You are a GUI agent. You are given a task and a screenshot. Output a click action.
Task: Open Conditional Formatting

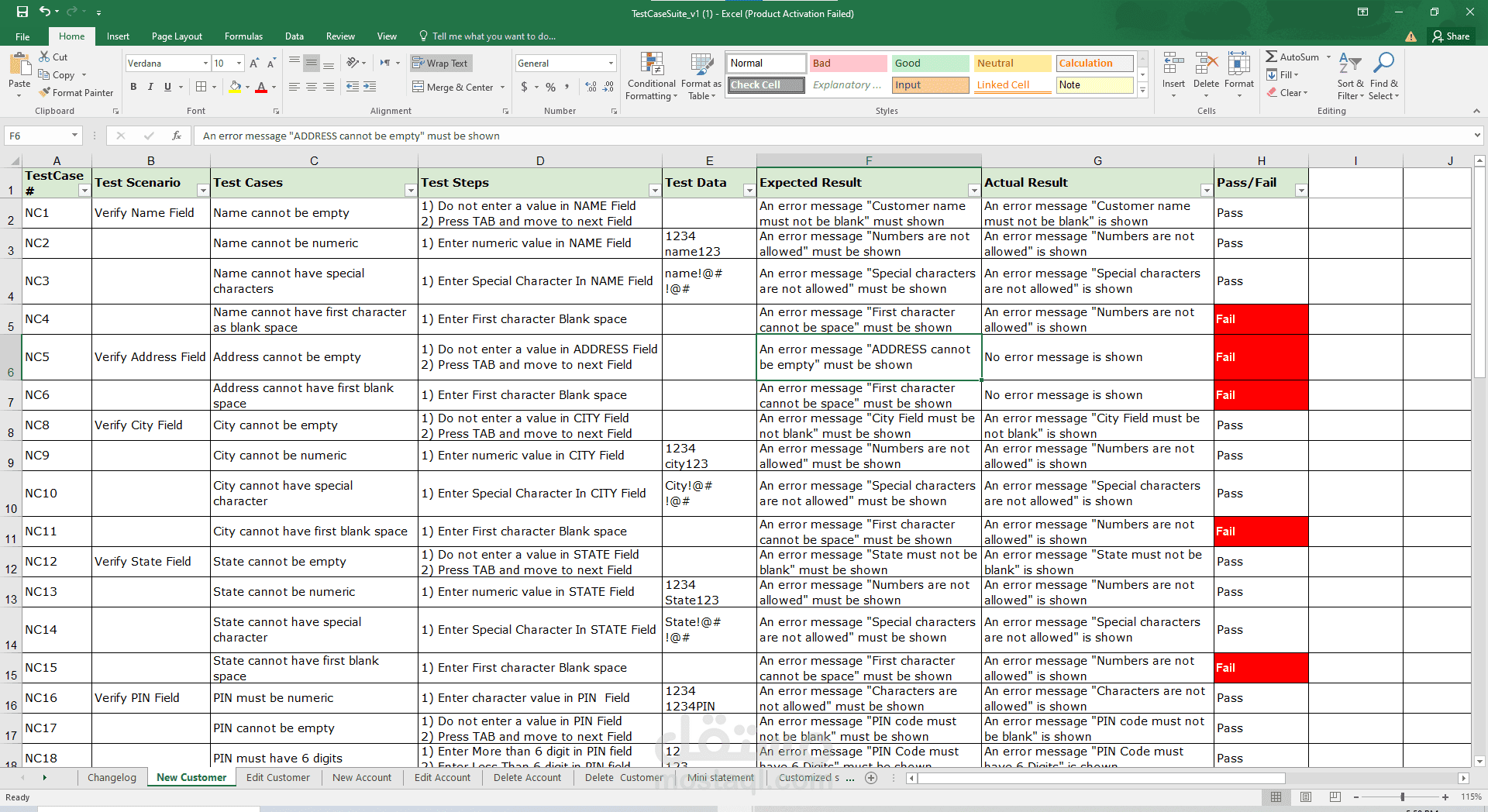pyautogui.click(x=652, y=76)
